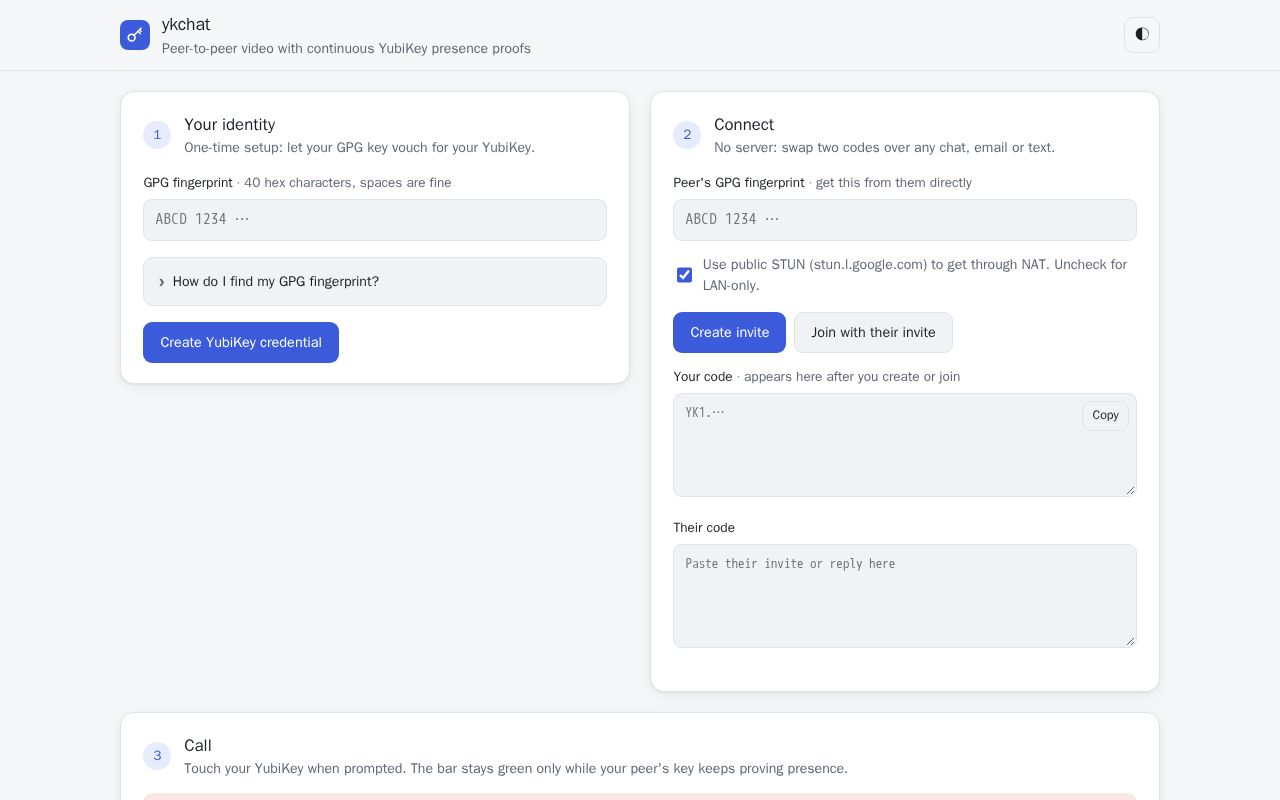The image size is (1280, 800).
Task: Click the Your code text area
Action: pyautogui.click(x=905, y=445)
